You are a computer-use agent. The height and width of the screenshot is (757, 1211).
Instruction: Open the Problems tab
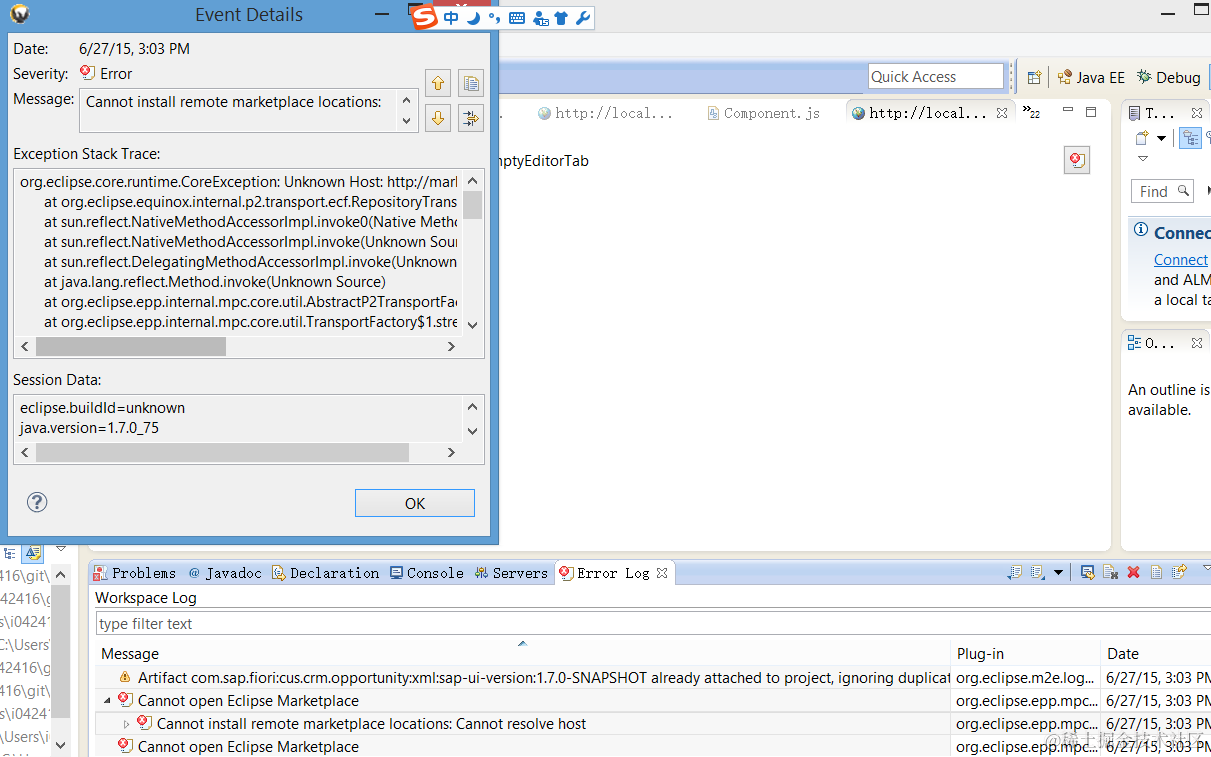[134, 573]
